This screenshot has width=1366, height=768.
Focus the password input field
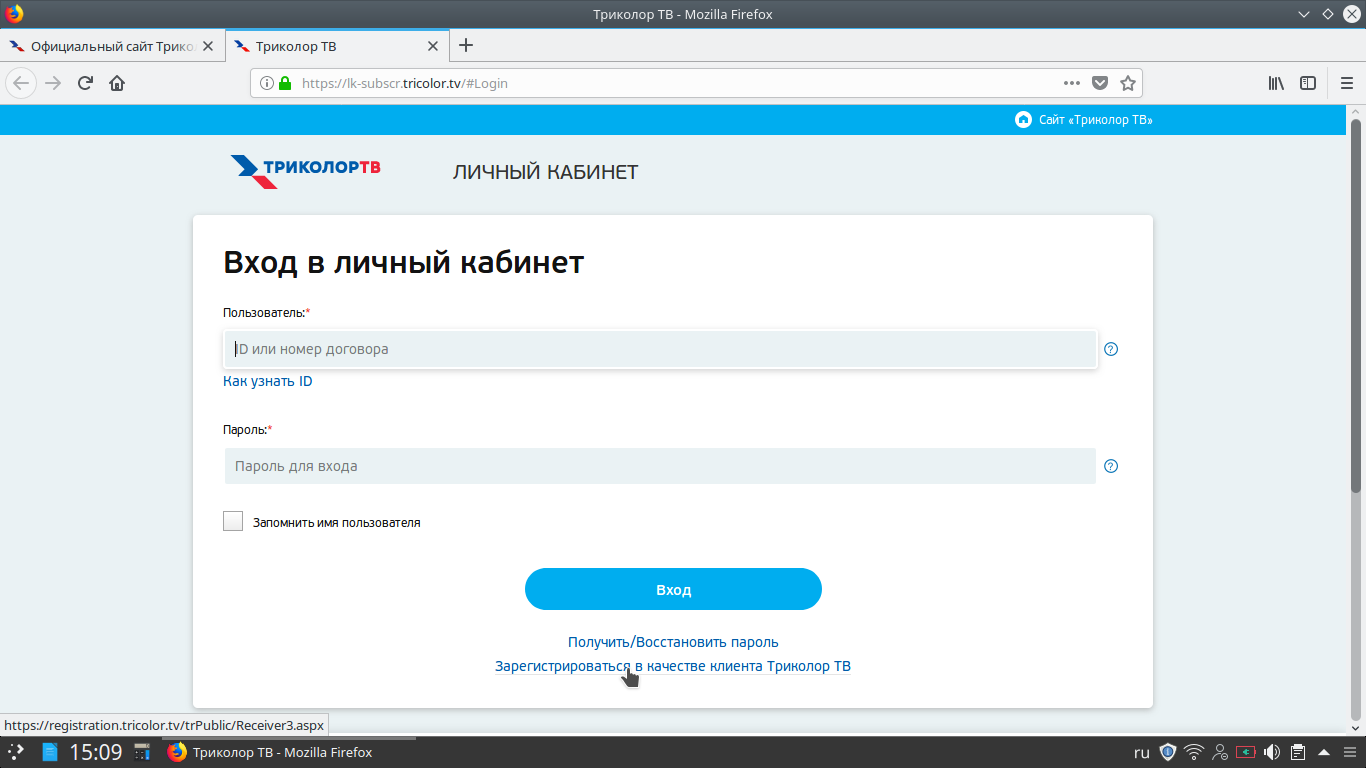(x=660, y=466)
